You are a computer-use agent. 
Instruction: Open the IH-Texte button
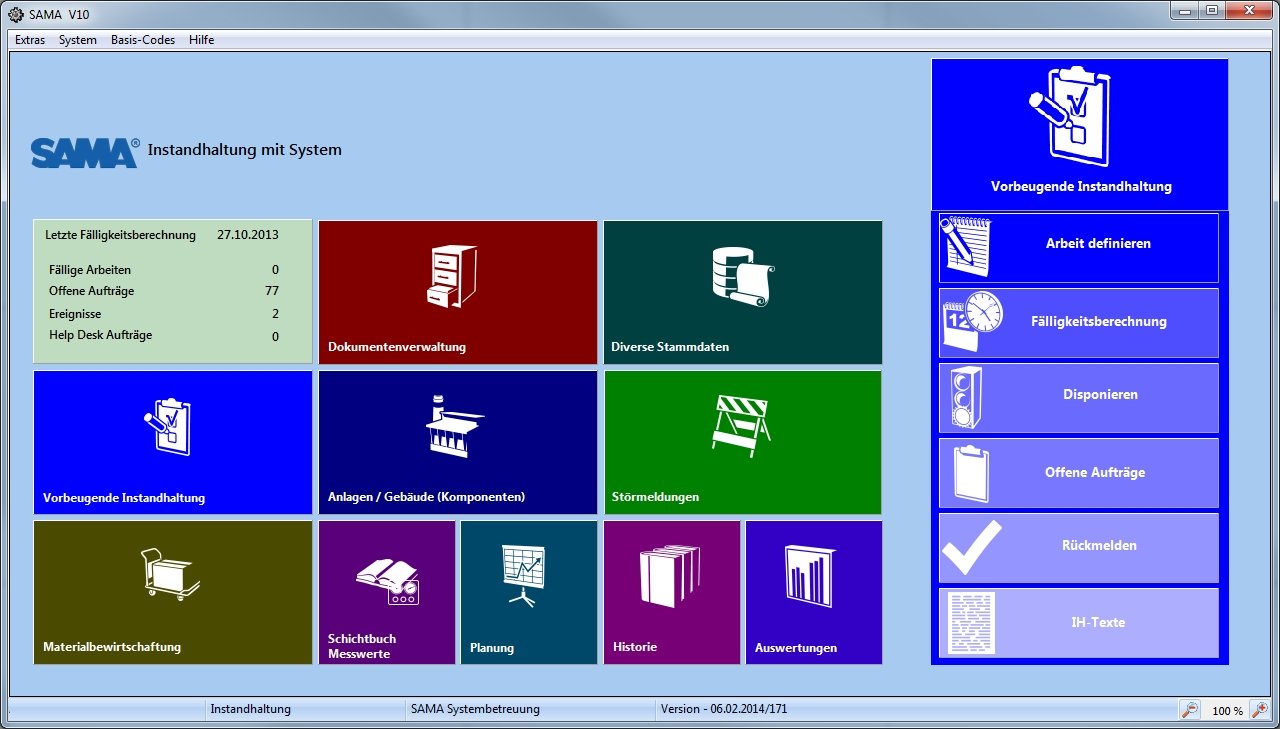(1079, 623)
